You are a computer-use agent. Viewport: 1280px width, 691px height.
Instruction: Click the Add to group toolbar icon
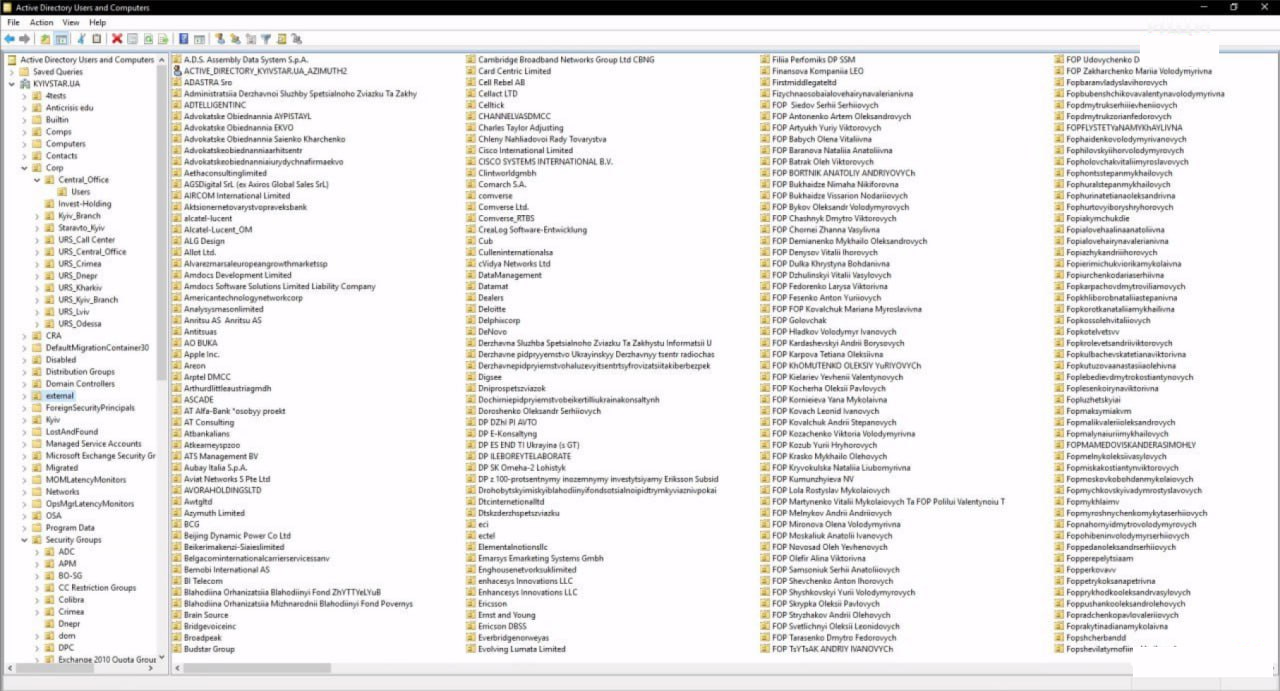(297, 39)
